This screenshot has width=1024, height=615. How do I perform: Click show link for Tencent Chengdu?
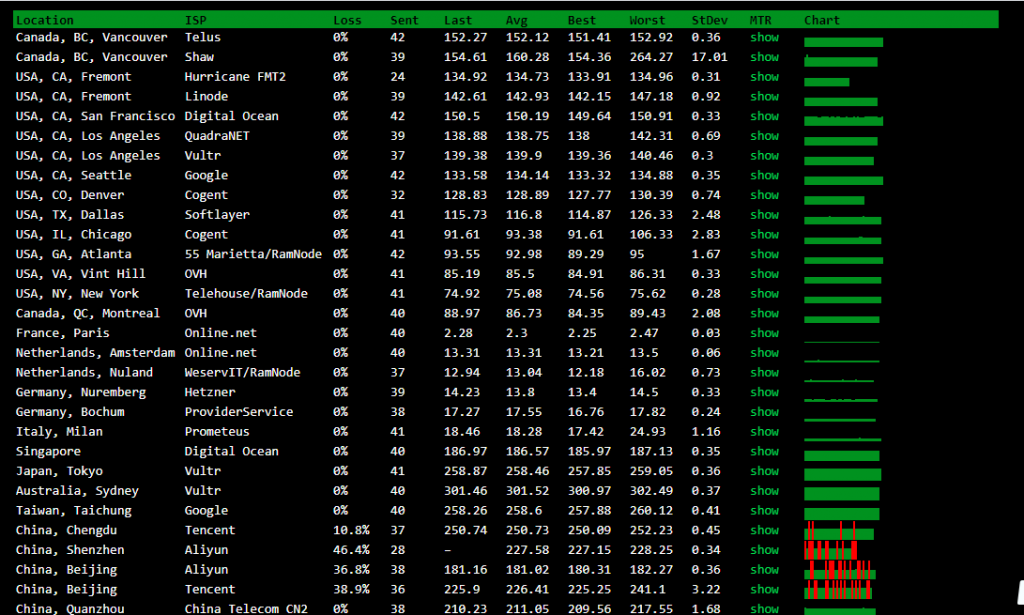[764, 530]
